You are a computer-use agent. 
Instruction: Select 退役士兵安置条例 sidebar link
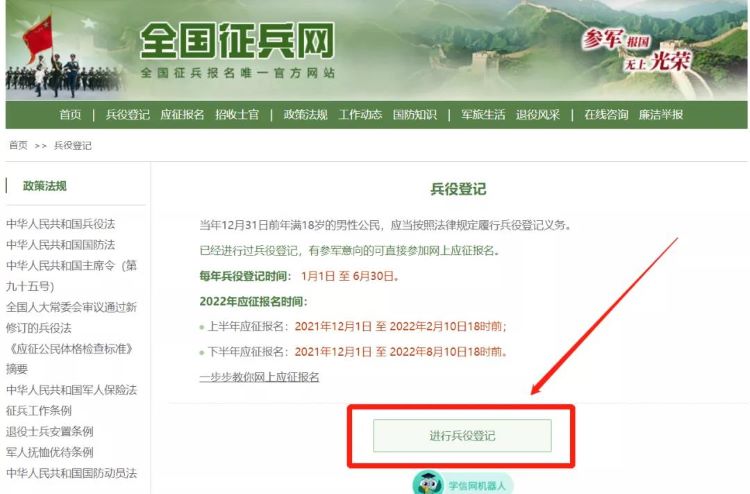coord(50,431)
